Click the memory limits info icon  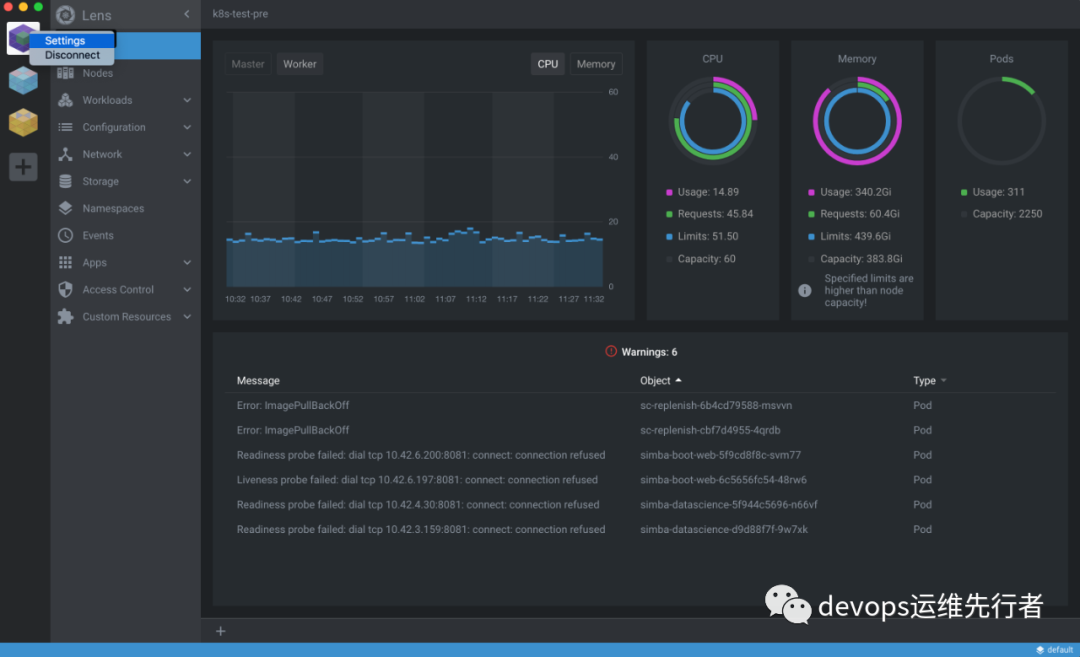804,291
